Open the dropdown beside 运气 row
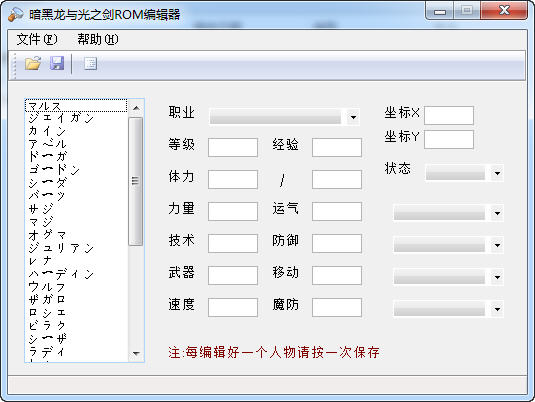The height and width of the screenshot is (402, 535). 497,213
